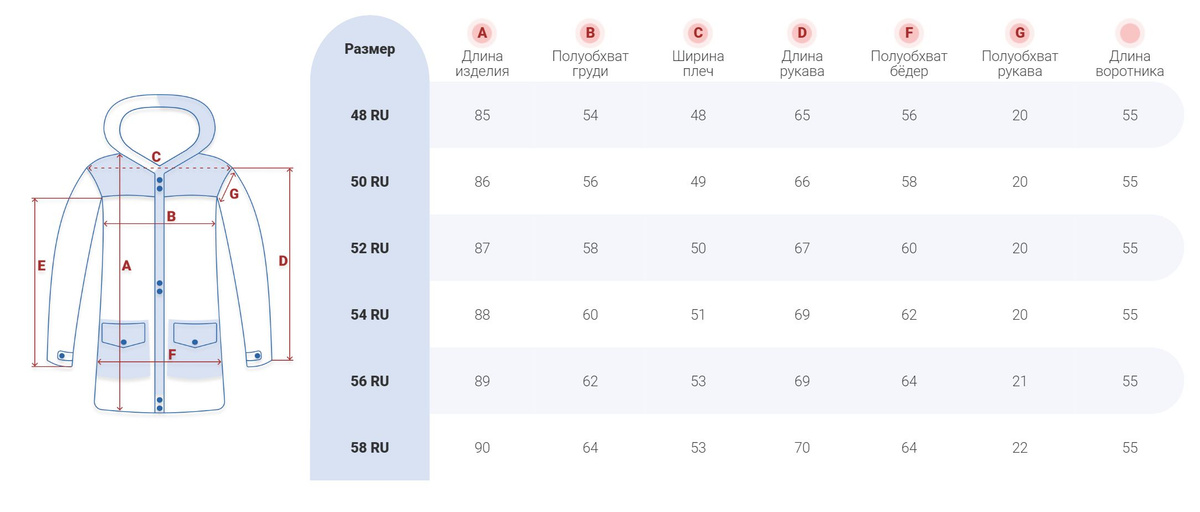
Task: Click the circled A icon above "Длина изделия"
Action: pos(482,33)
